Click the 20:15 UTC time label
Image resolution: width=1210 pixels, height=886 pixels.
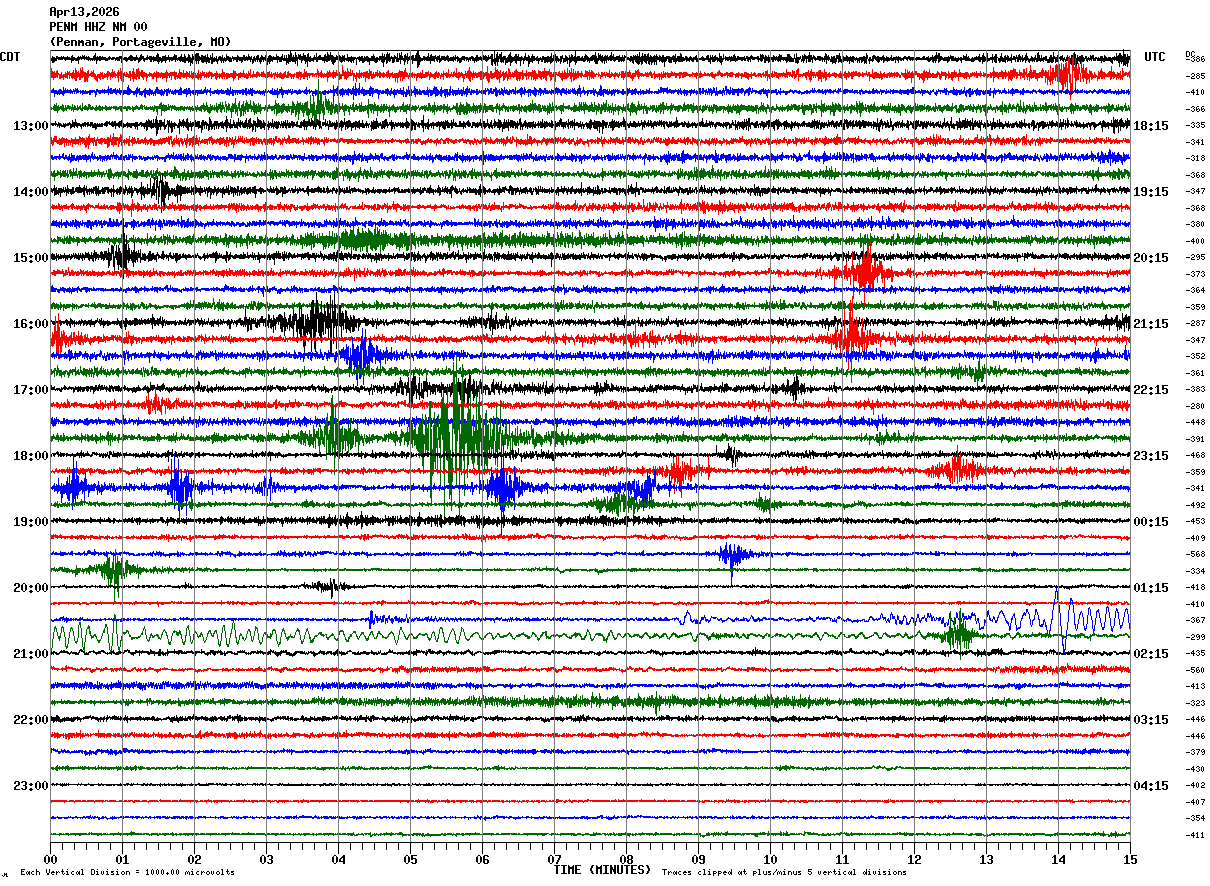tap(1151, 258)
